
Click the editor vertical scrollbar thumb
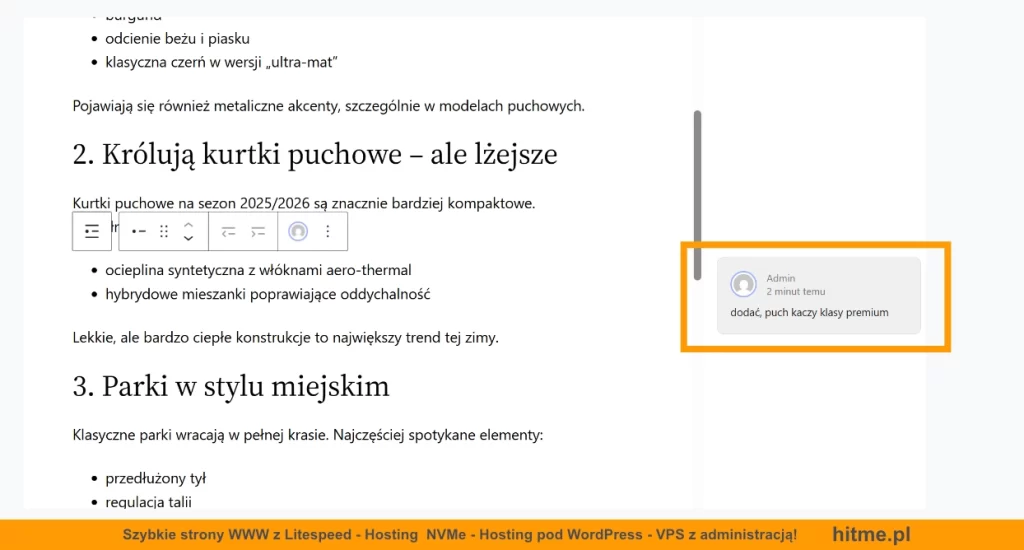(697, 195)
